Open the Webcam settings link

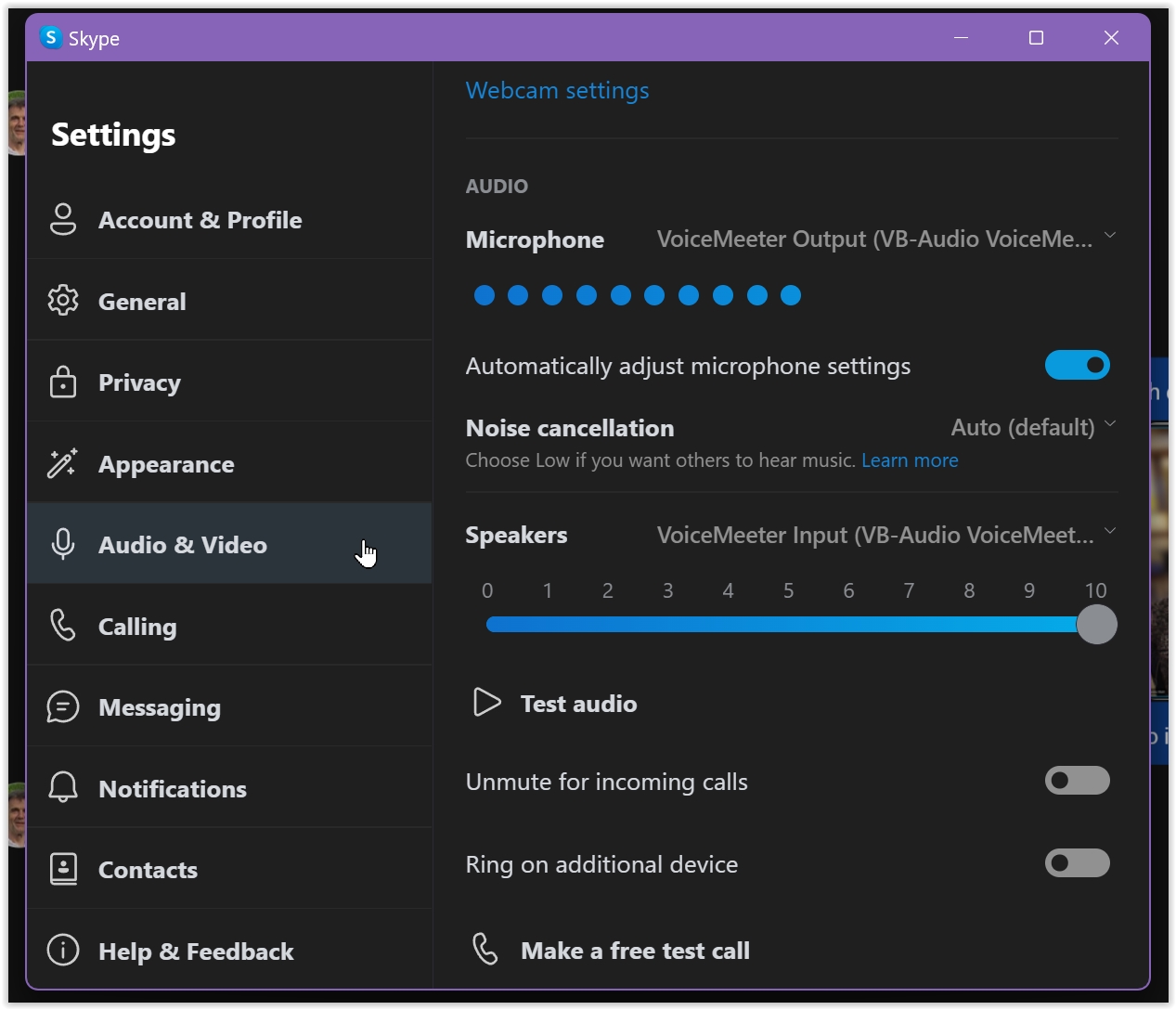[557, 90]
